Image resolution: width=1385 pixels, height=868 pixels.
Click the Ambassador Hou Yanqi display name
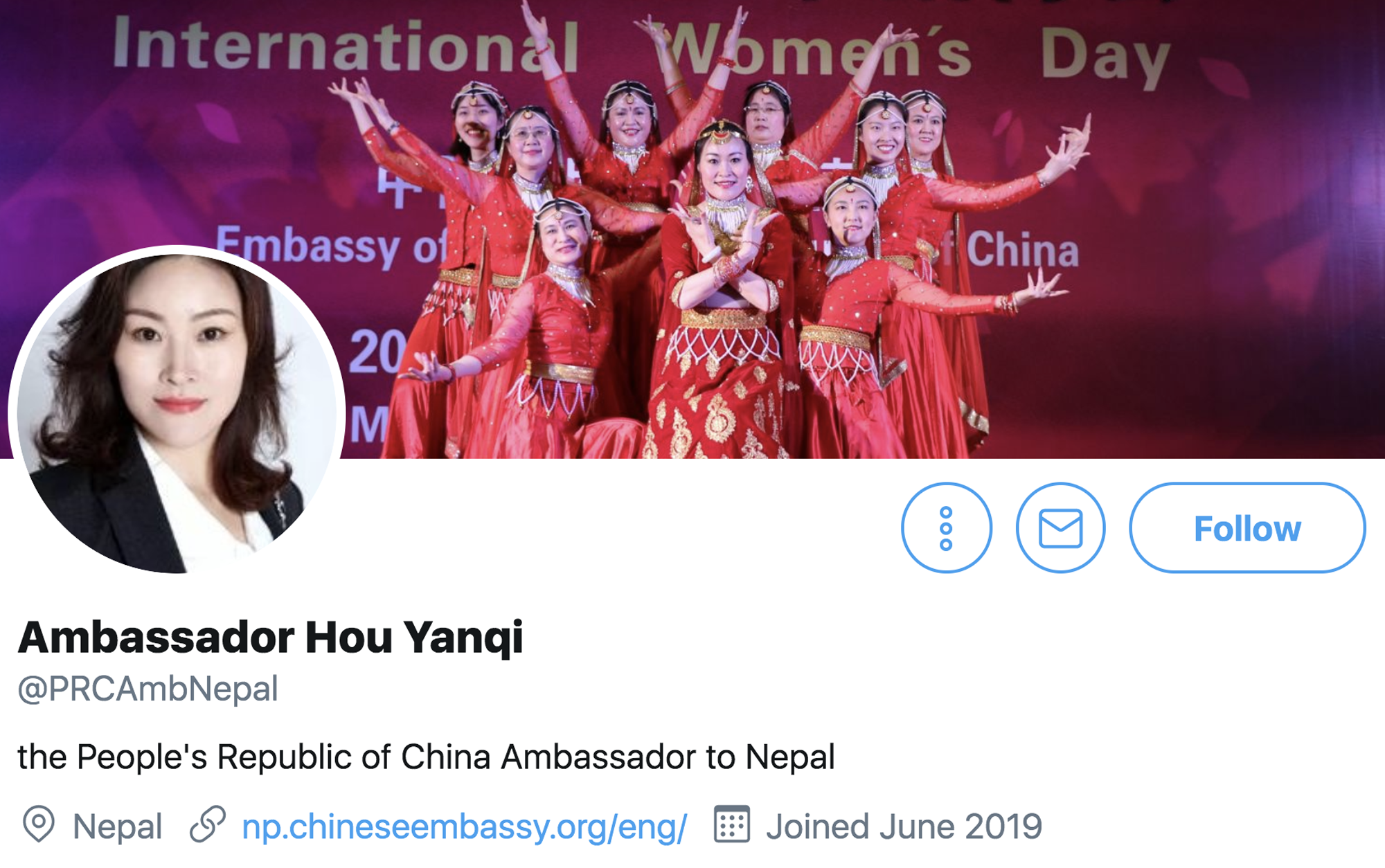click(270, 637)
